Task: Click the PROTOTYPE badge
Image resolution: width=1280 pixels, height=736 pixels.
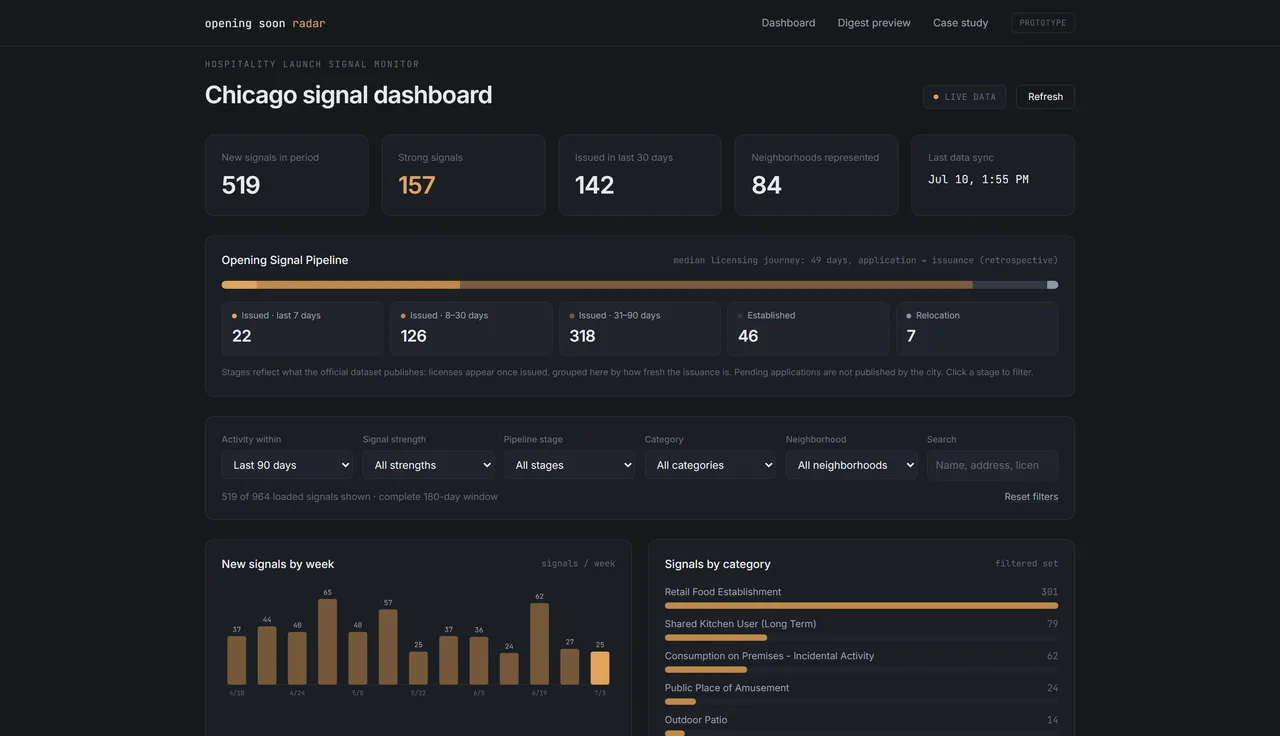Action: coord(1043,23)
